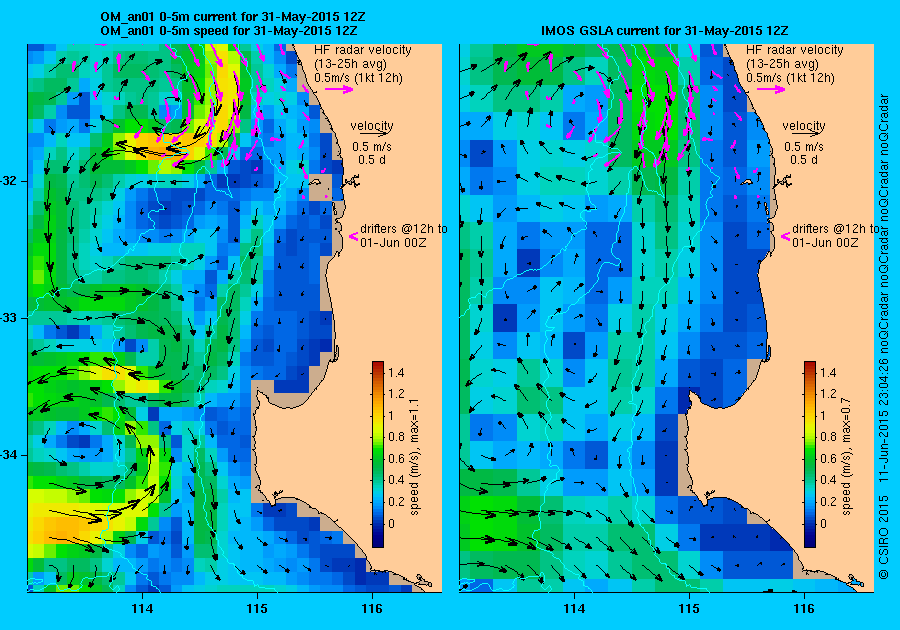Click the left map 'drifters @12h to' label

click(x=404, y=228)
